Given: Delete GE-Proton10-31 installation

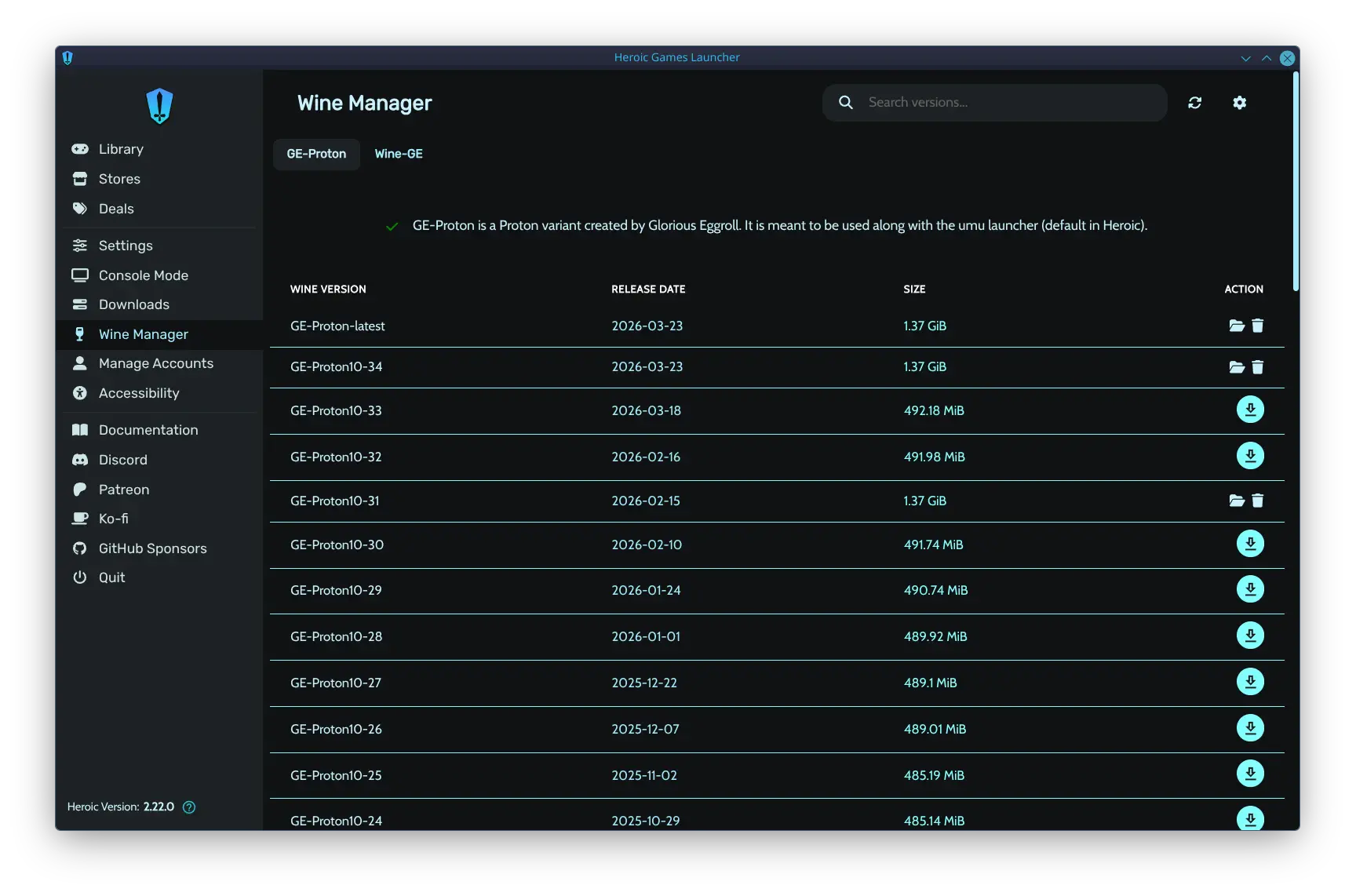Looking at the screenshot, I should [x=1258, y=501].
